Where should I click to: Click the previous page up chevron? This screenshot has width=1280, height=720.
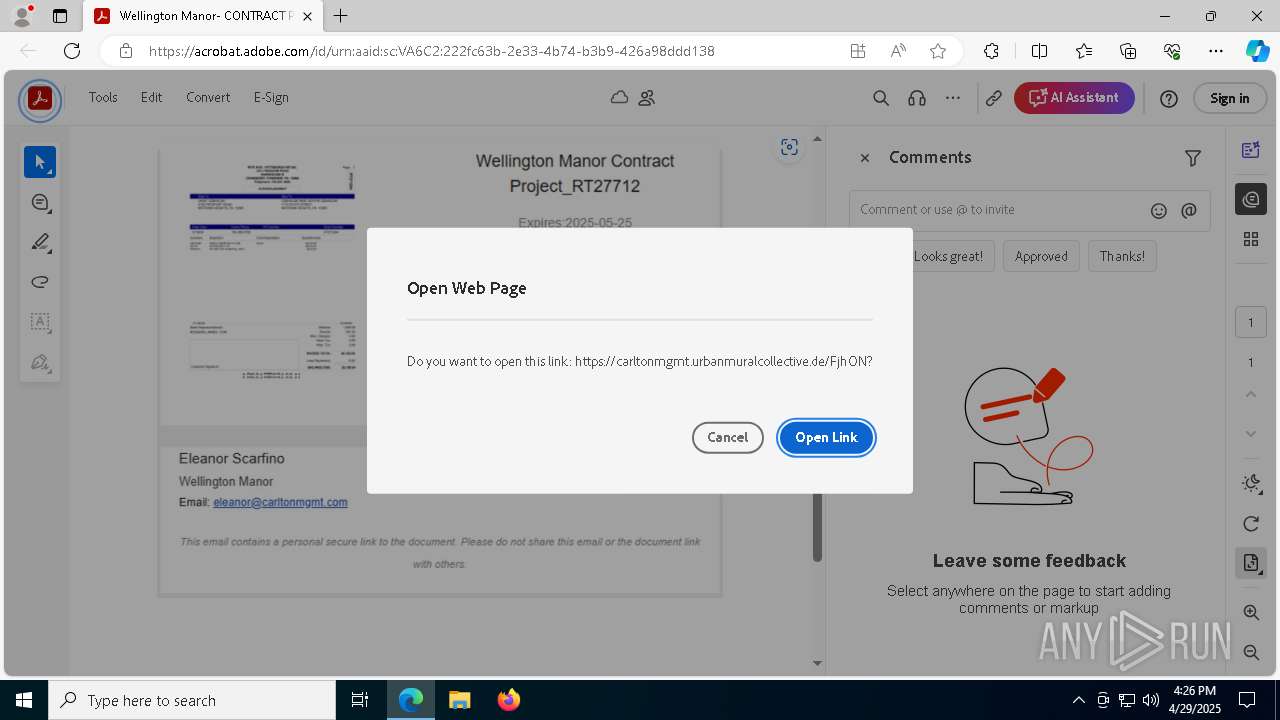click(1251, 394)
